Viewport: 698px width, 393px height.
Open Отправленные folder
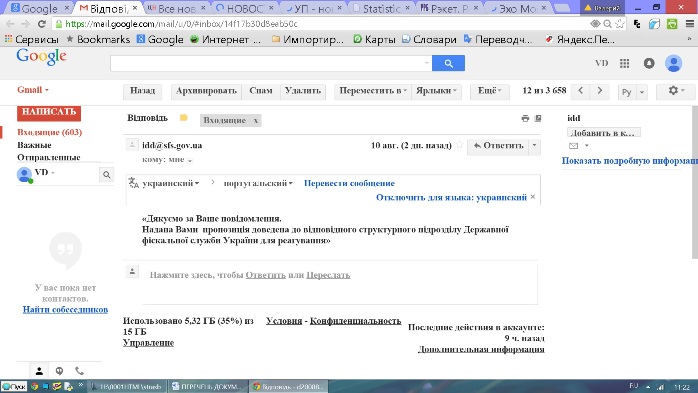[x=49, y=157]
